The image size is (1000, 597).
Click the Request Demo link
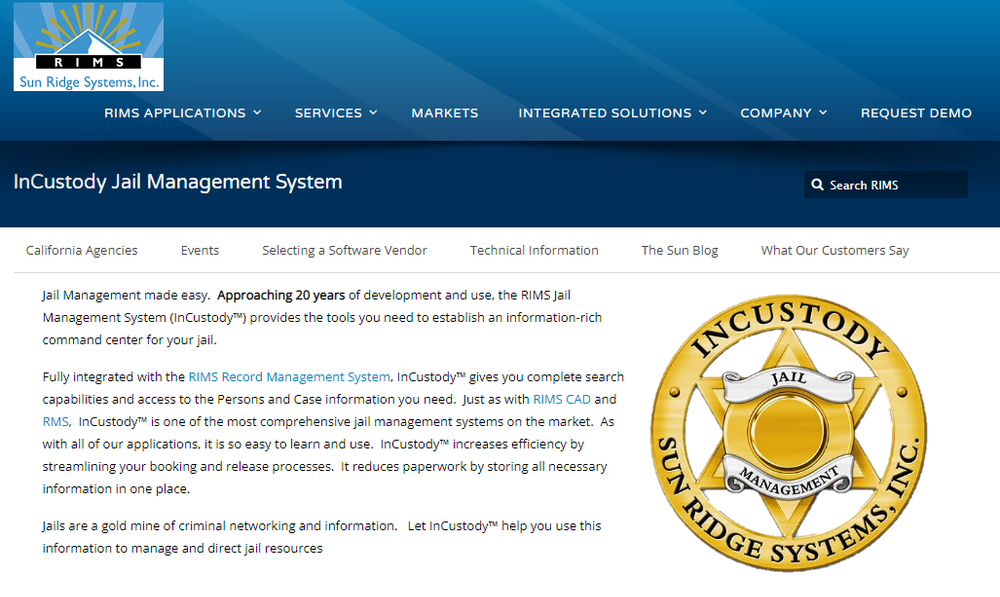pyautogui.click(x=916, y=113)
